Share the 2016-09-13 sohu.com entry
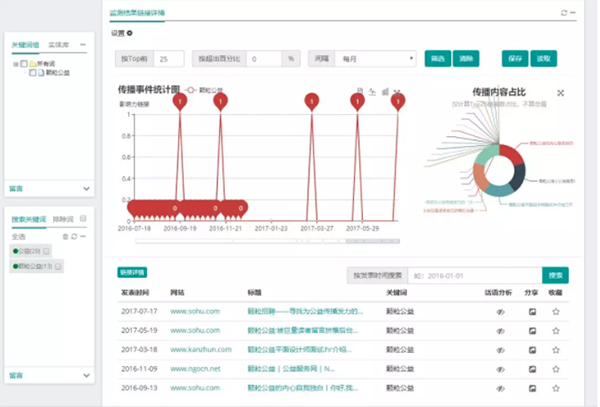600x407 pixels. pyautogui.click(x=532, y=388)
